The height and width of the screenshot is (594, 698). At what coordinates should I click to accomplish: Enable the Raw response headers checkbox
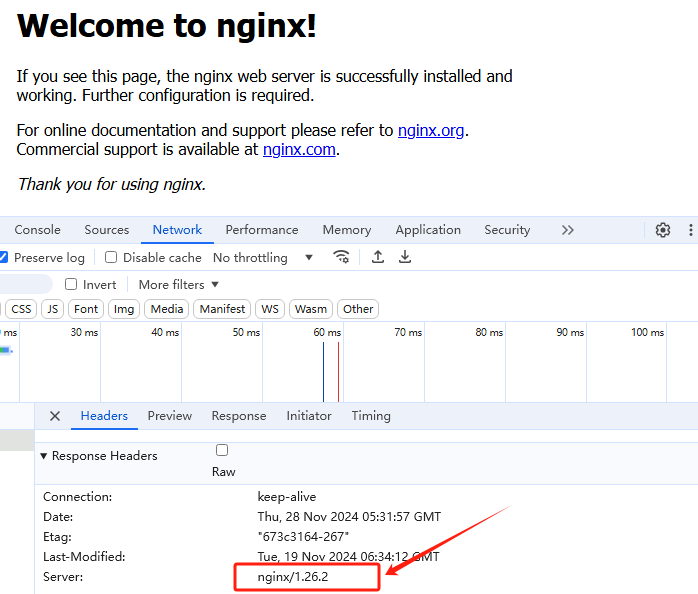(x=222, y=450)
